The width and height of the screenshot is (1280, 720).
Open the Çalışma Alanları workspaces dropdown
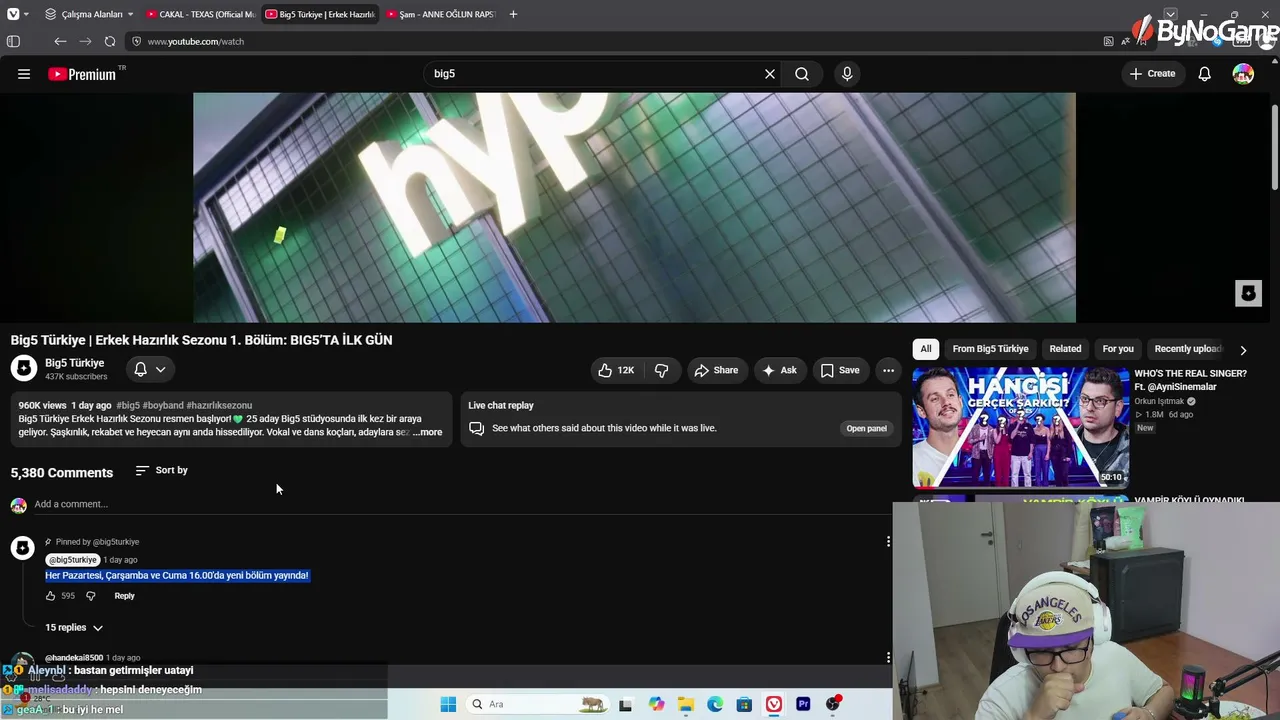point(89,14)
